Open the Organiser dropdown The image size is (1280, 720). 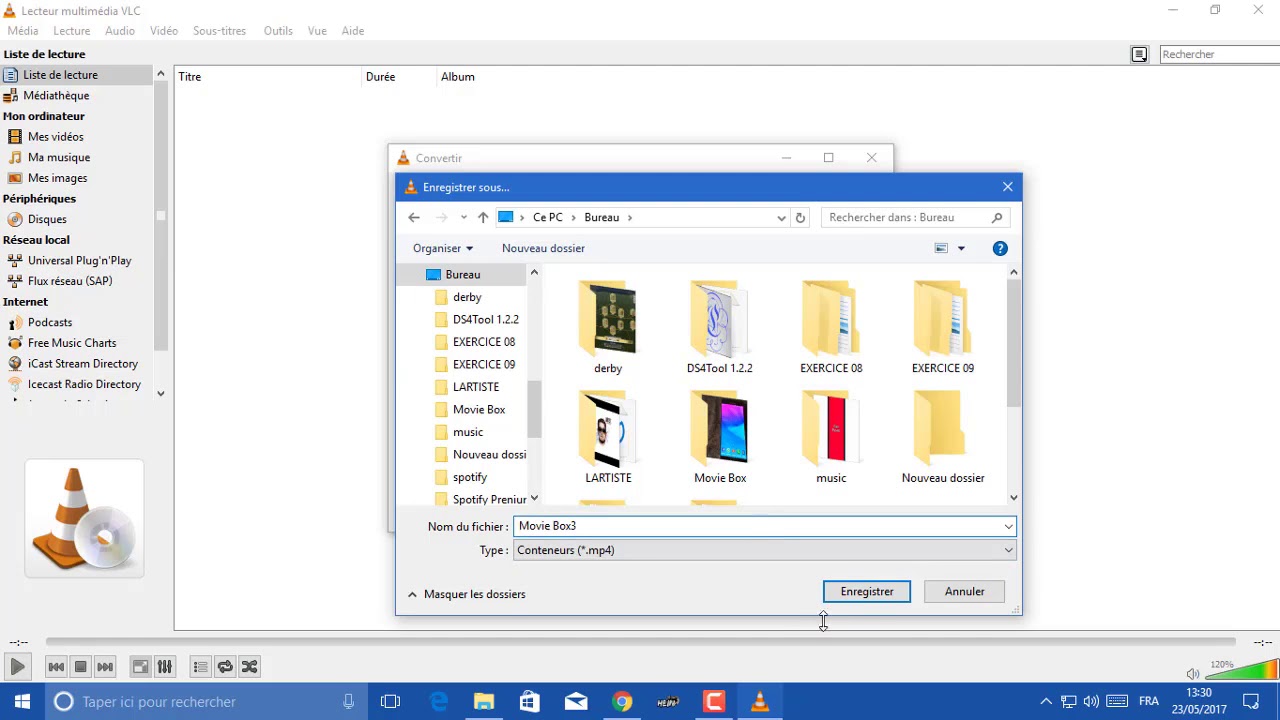443,248
